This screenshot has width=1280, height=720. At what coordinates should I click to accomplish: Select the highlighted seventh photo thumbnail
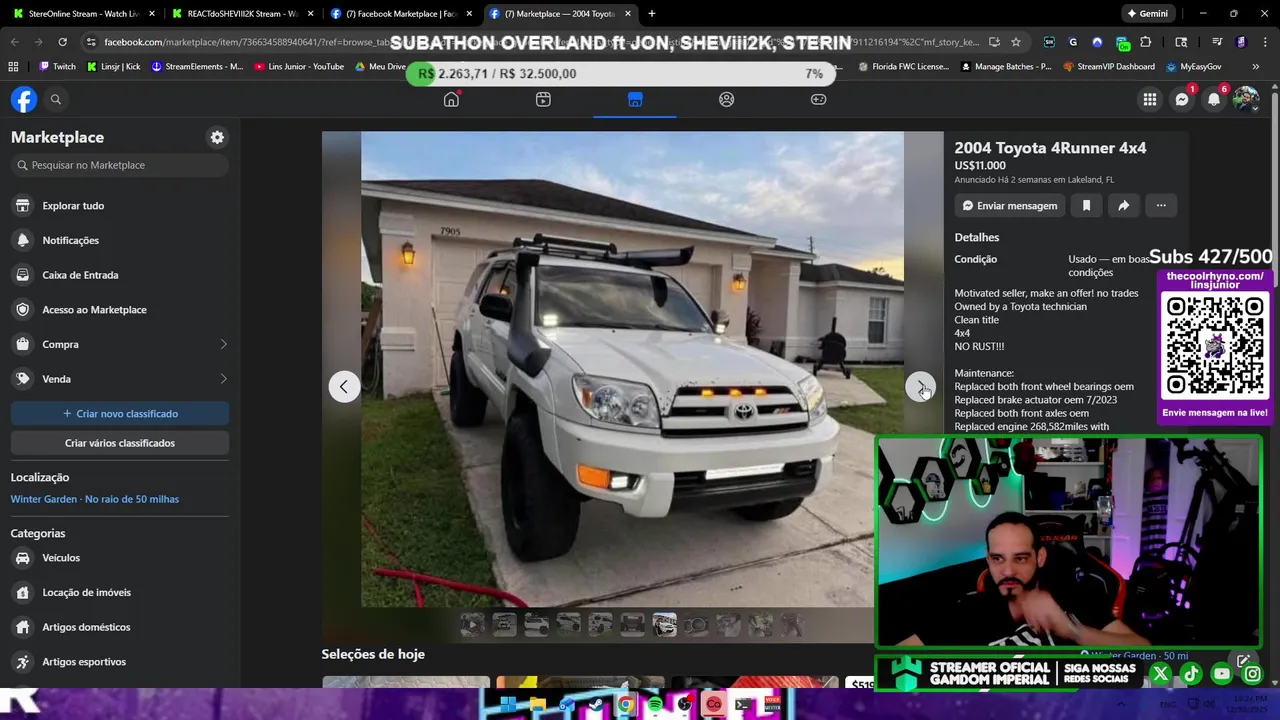pos(664,625)
